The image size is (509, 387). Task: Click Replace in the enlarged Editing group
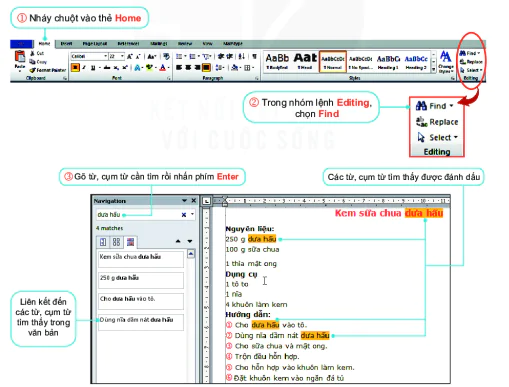pos(437,122)
